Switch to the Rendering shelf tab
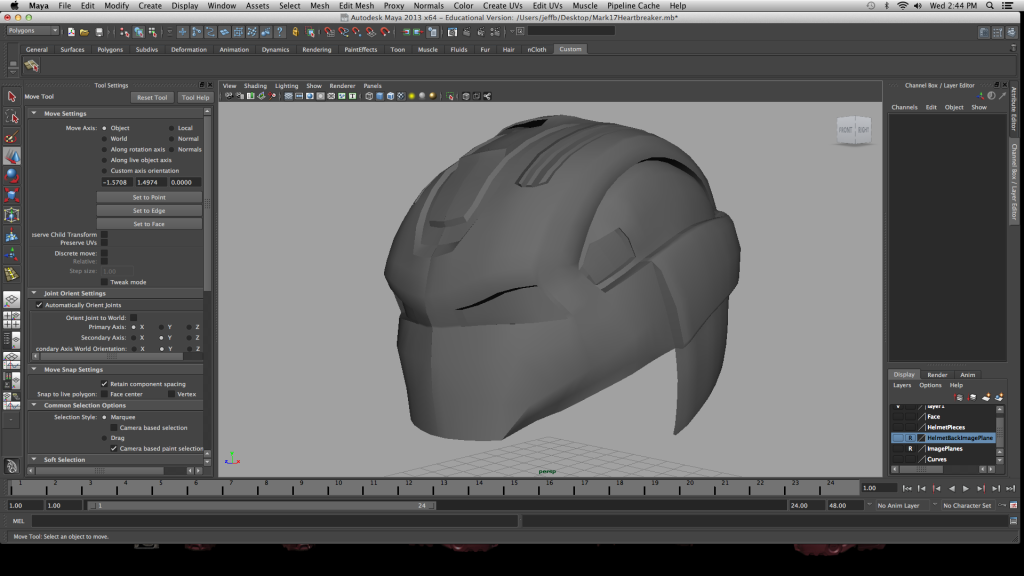Viewport: 1024px width, 576px height. 316,50
